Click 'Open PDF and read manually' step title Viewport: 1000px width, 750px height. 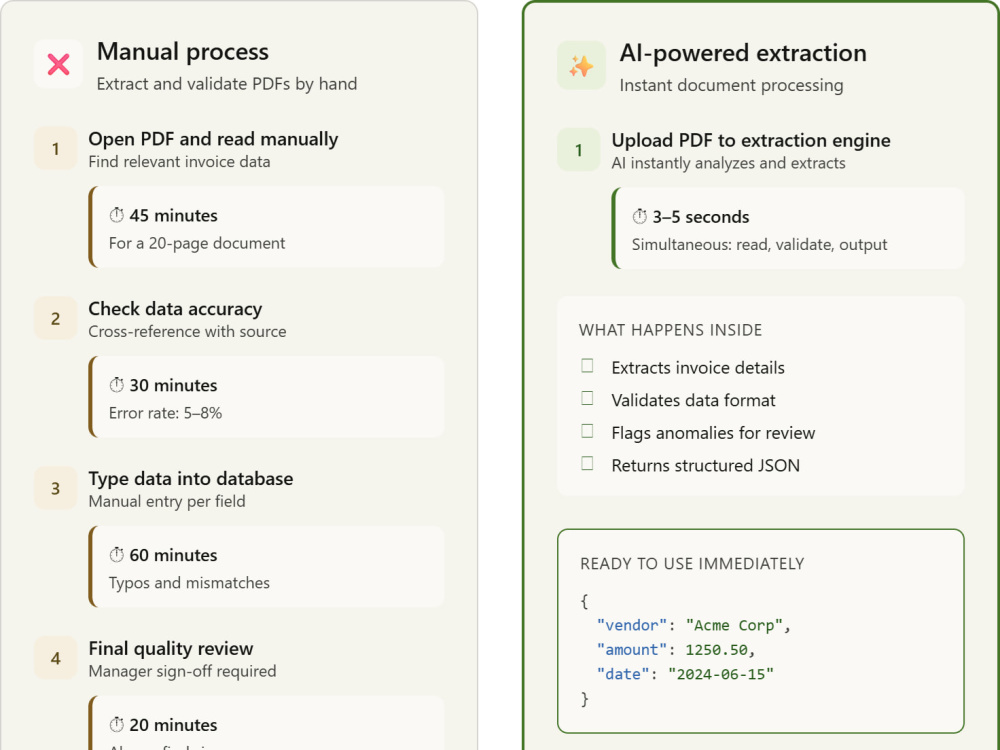point(214,139)
